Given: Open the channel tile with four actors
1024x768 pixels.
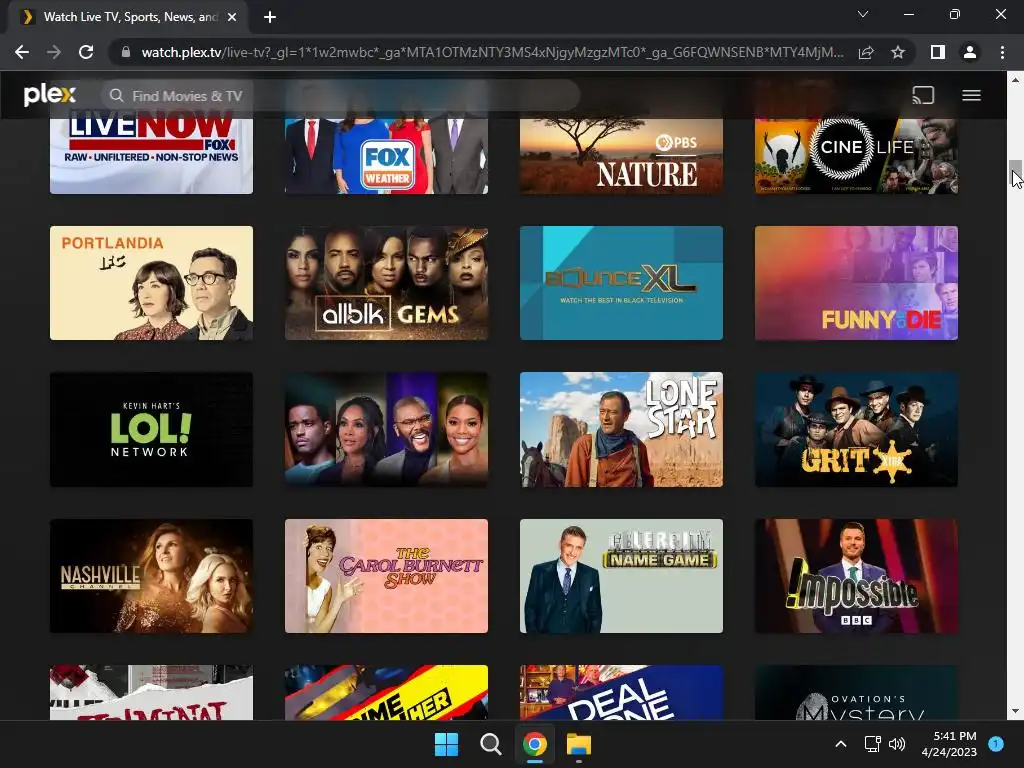Looking at the screenshot, I should tap(387, 430).
